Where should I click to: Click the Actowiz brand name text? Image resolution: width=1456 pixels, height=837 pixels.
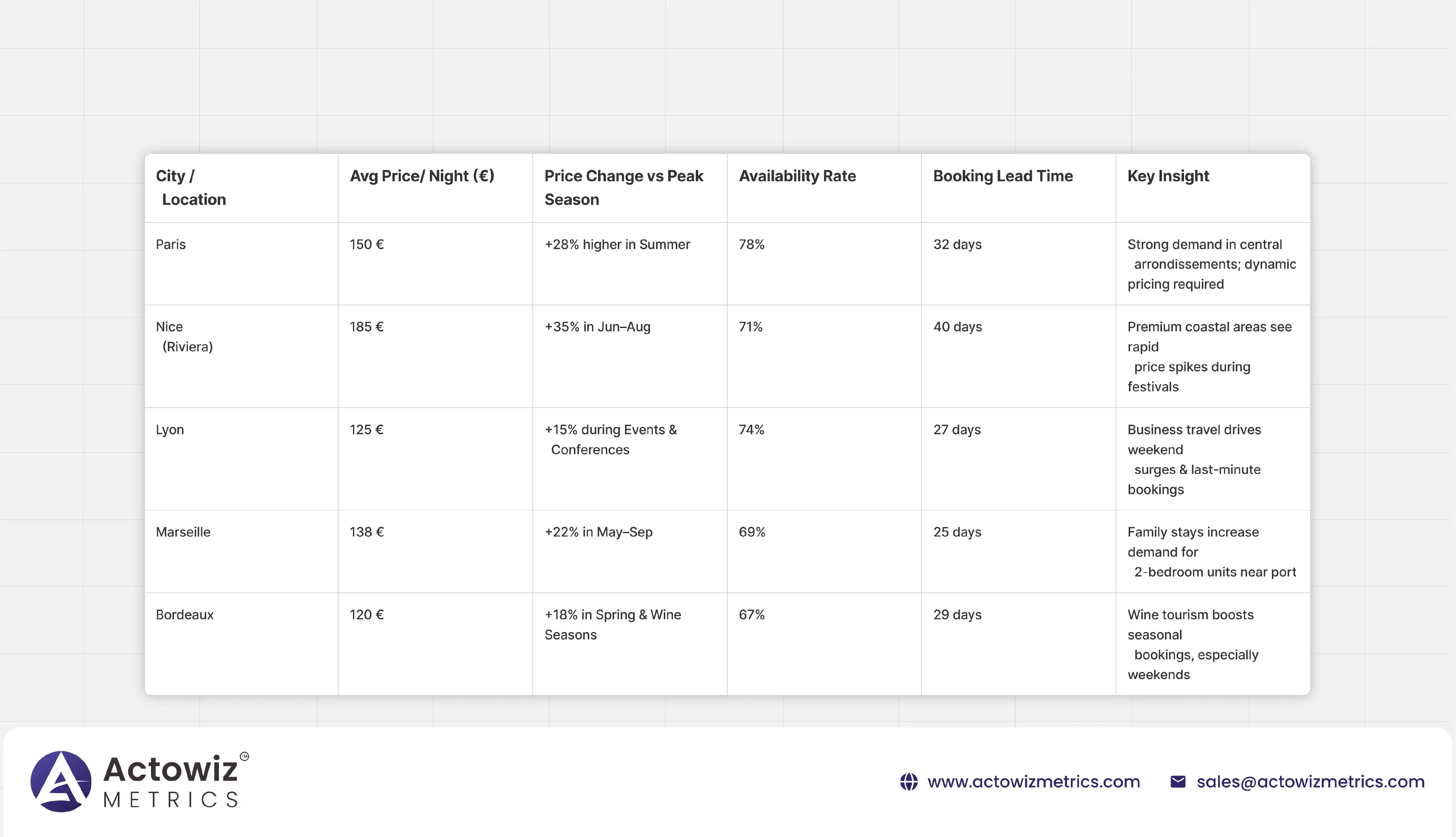171,769
